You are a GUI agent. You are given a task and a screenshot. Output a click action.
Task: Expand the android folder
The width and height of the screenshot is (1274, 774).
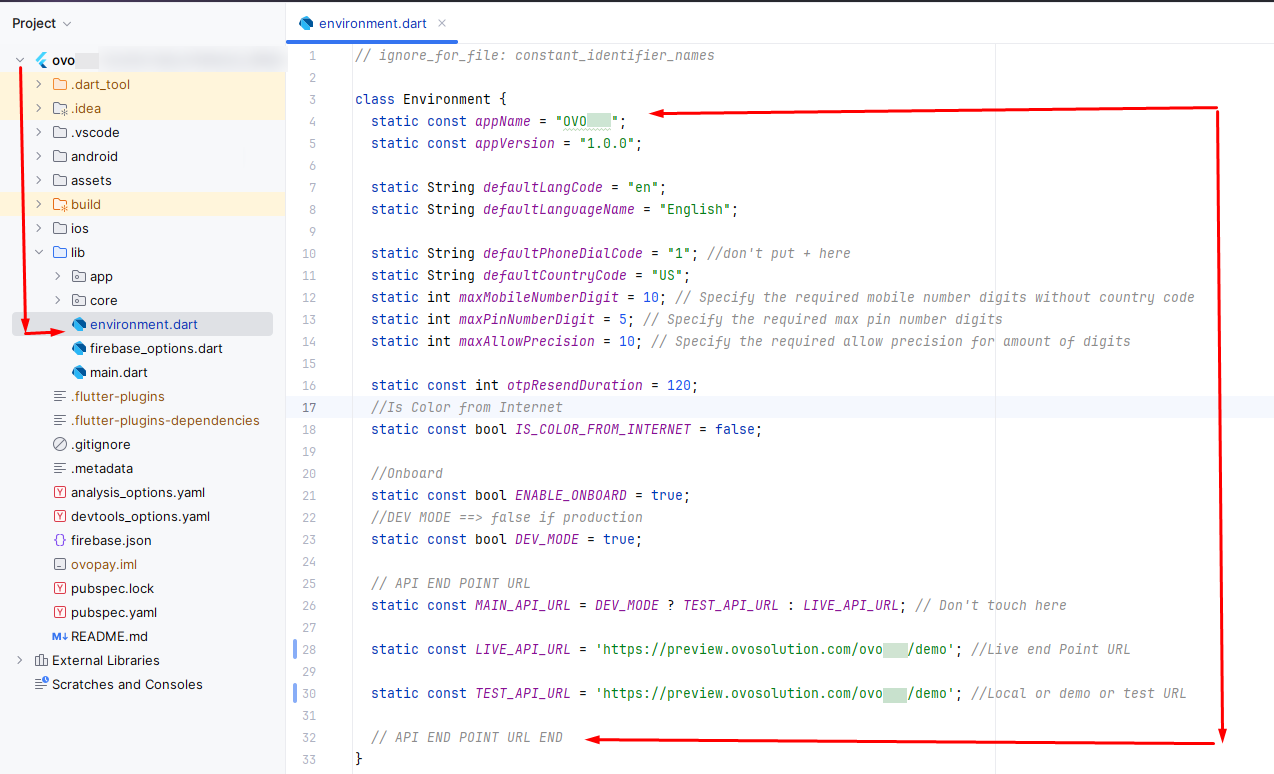click(x=39, y=156)
